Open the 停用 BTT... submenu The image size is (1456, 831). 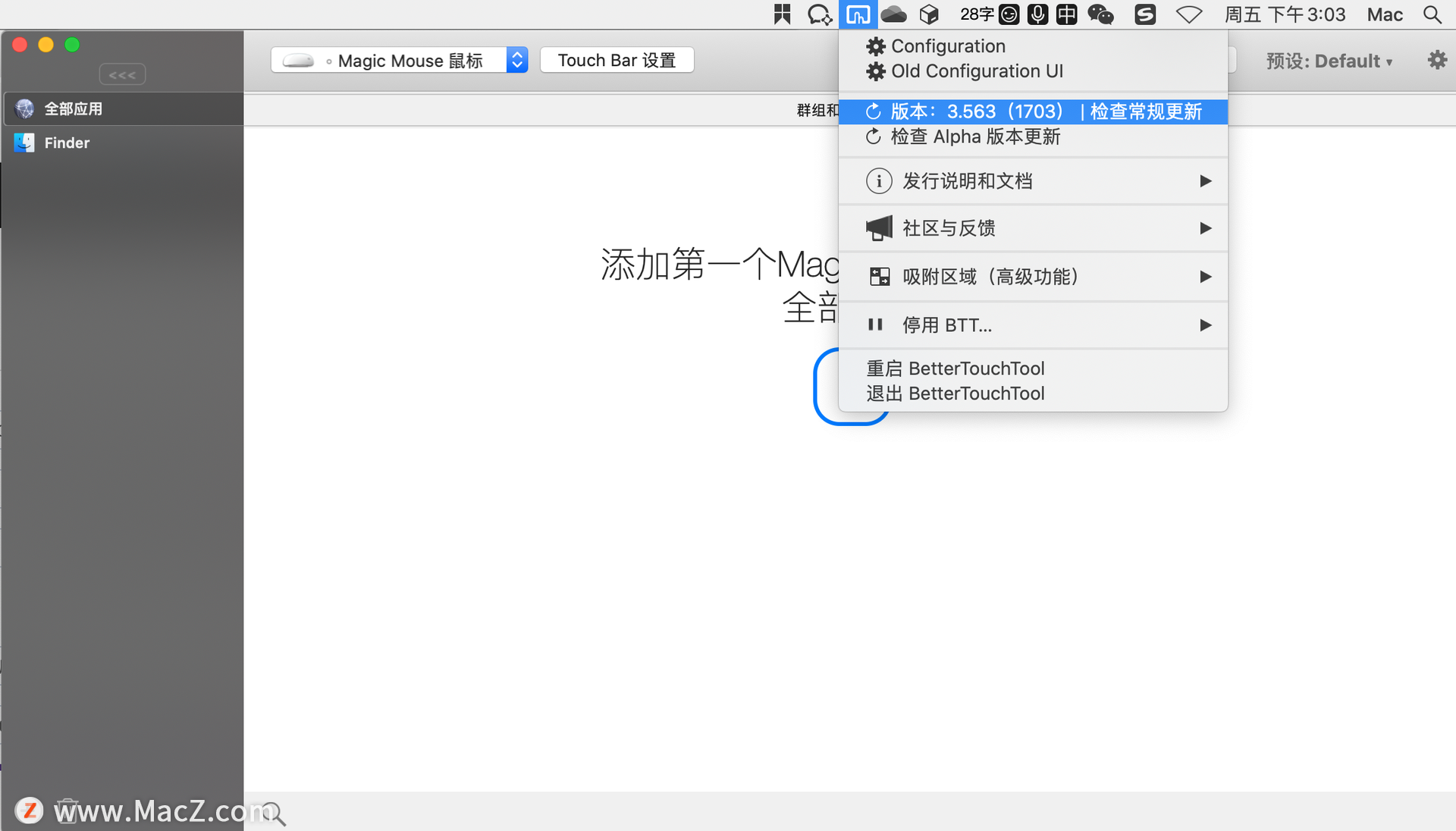pyautogui.click(x=1033, y=325)
